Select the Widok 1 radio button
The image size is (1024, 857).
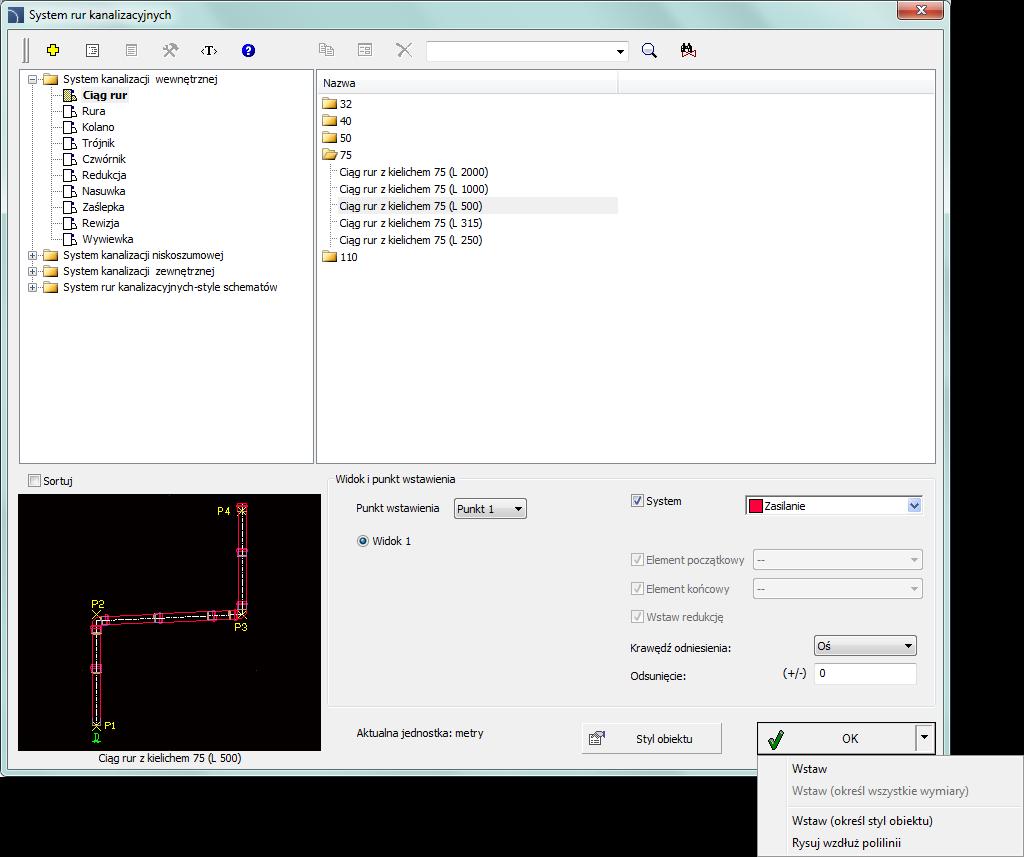pyautogui.click(x=363, y=541)
